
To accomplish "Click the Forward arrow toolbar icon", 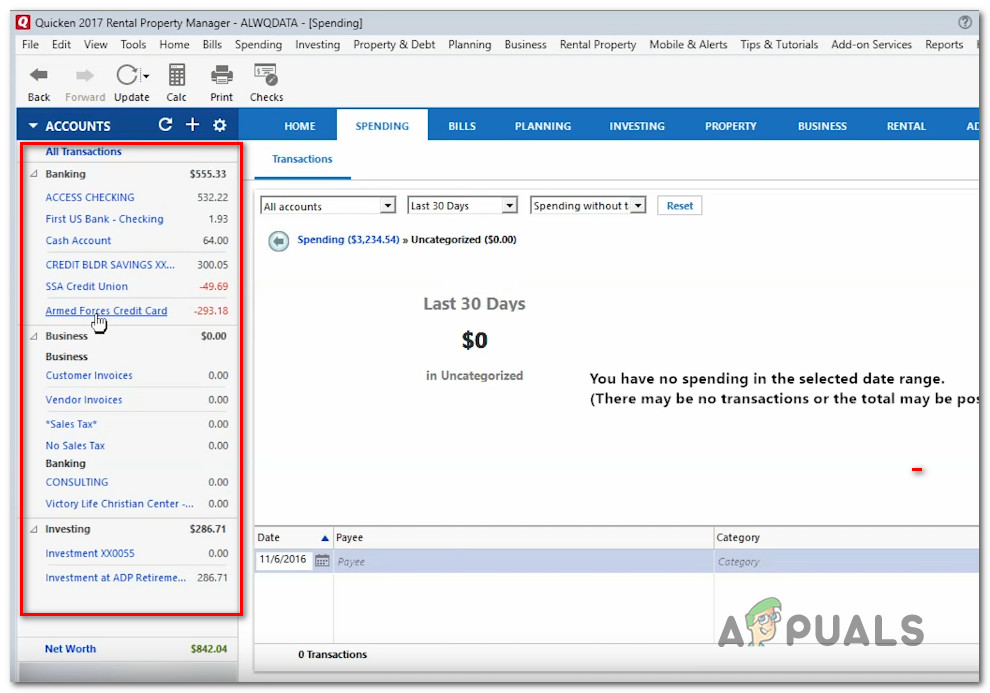I will [x=85, y=76].
